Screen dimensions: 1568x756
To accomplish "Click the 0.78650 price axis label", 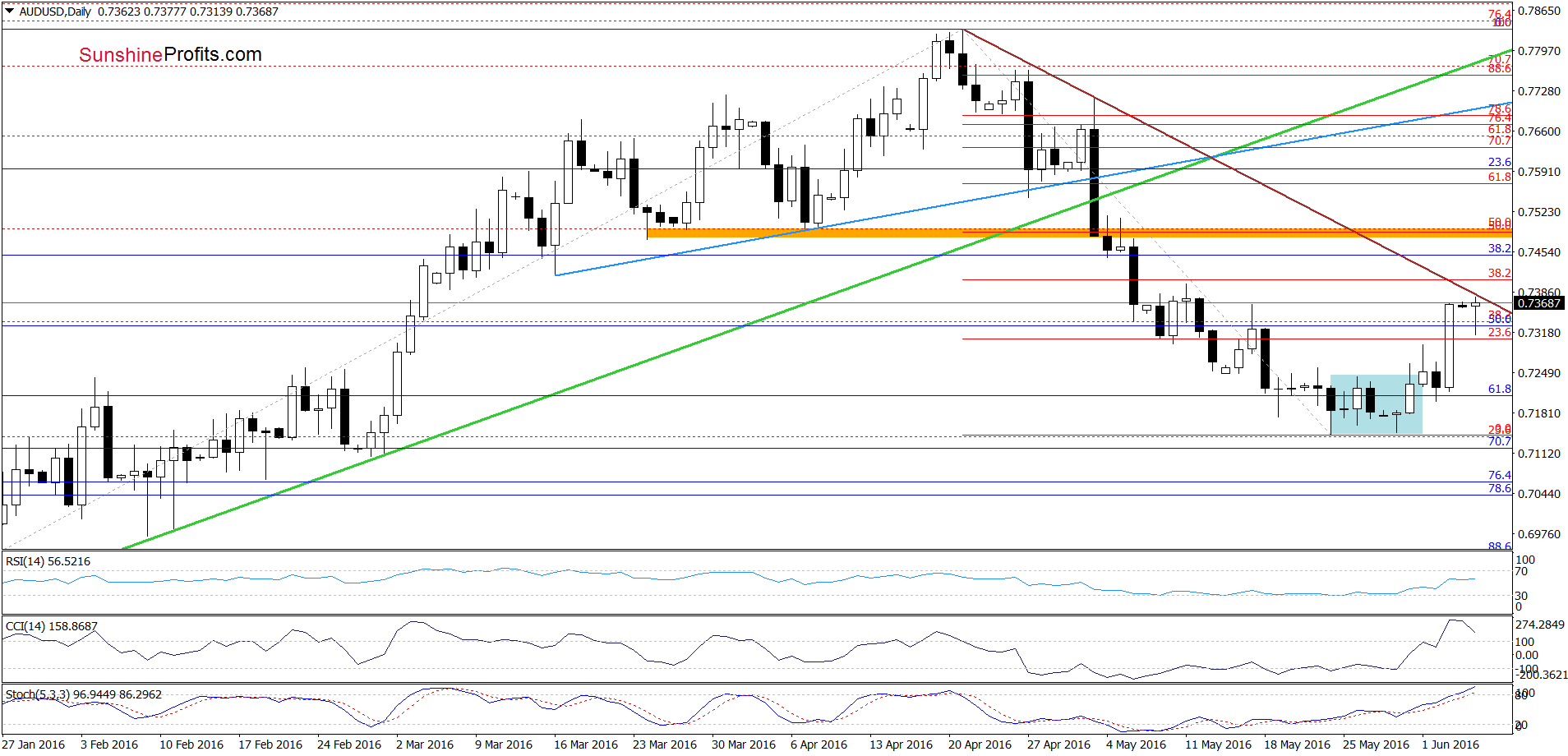I will pyautogui.click(x=1538, y=11).
